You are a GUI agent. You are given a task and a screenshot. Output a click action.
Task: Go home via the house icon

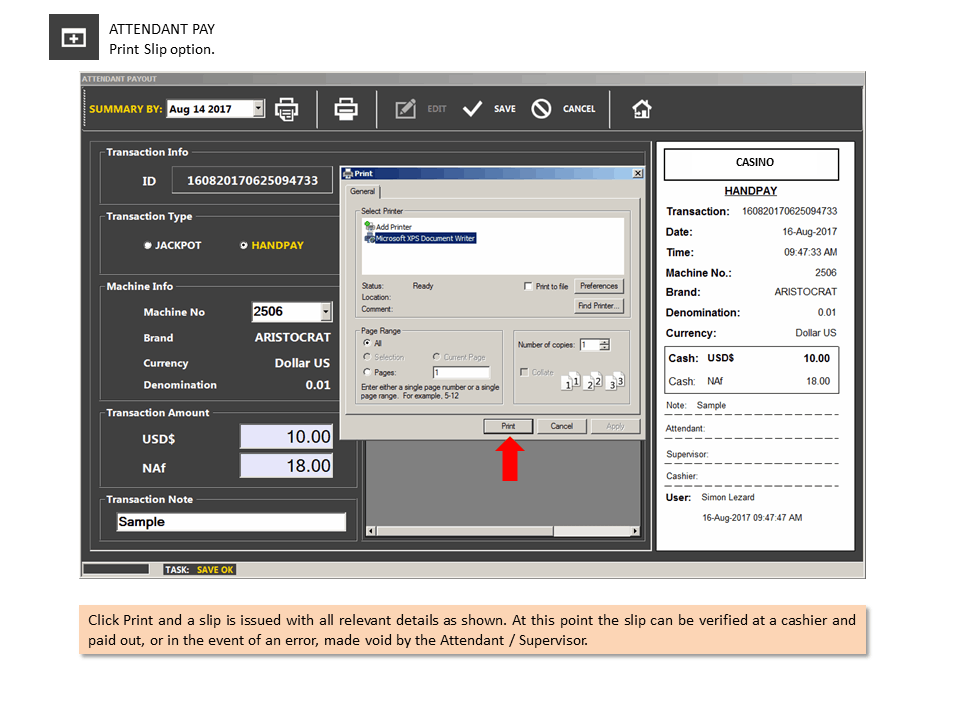(642, 109)
